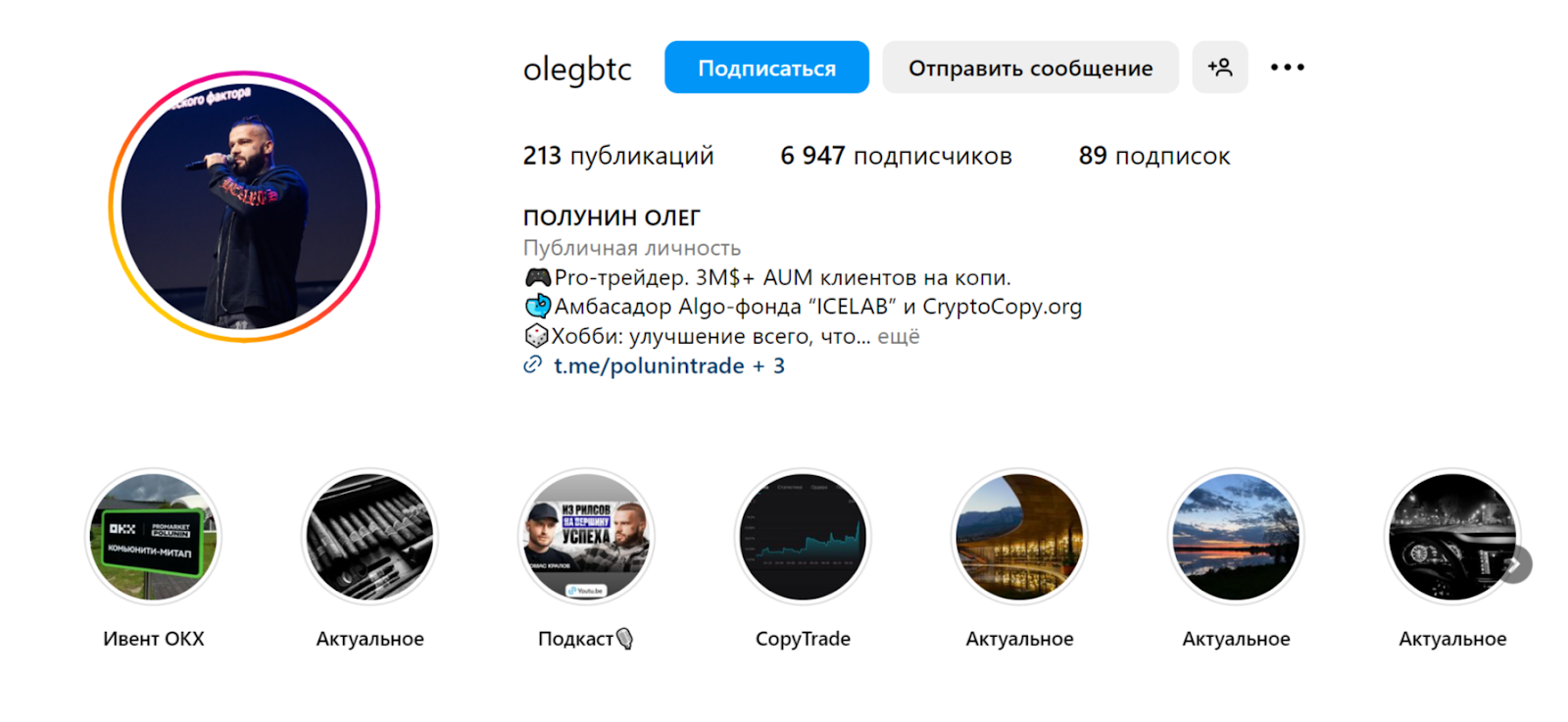
Task: Open the cigars Актуальное highlight
Action: pyautogui.click(x=370, y=537)
